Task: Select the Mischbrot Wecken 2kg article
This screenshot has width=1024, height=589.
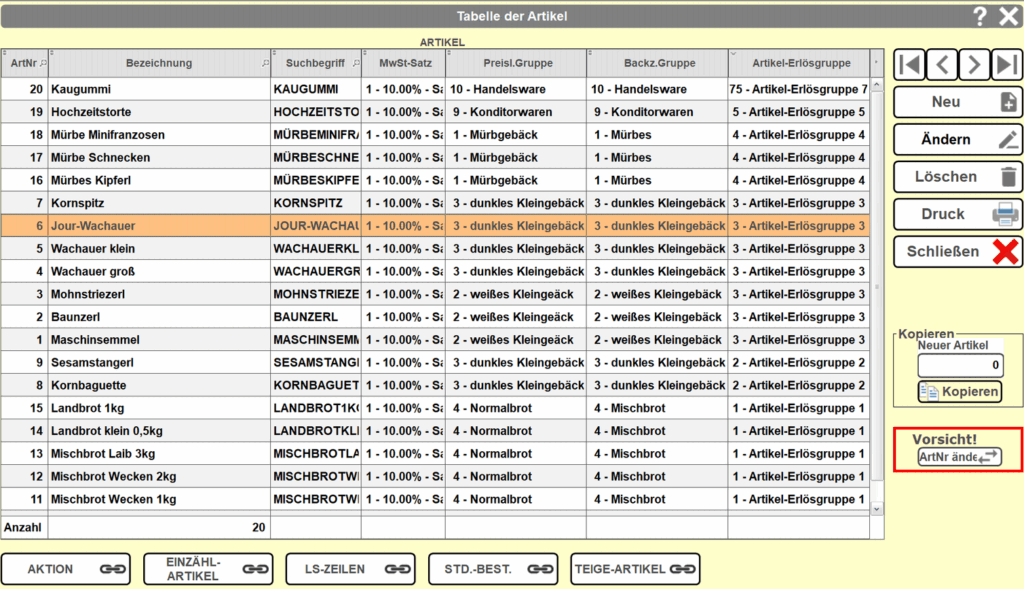Action: click(435, 477)
